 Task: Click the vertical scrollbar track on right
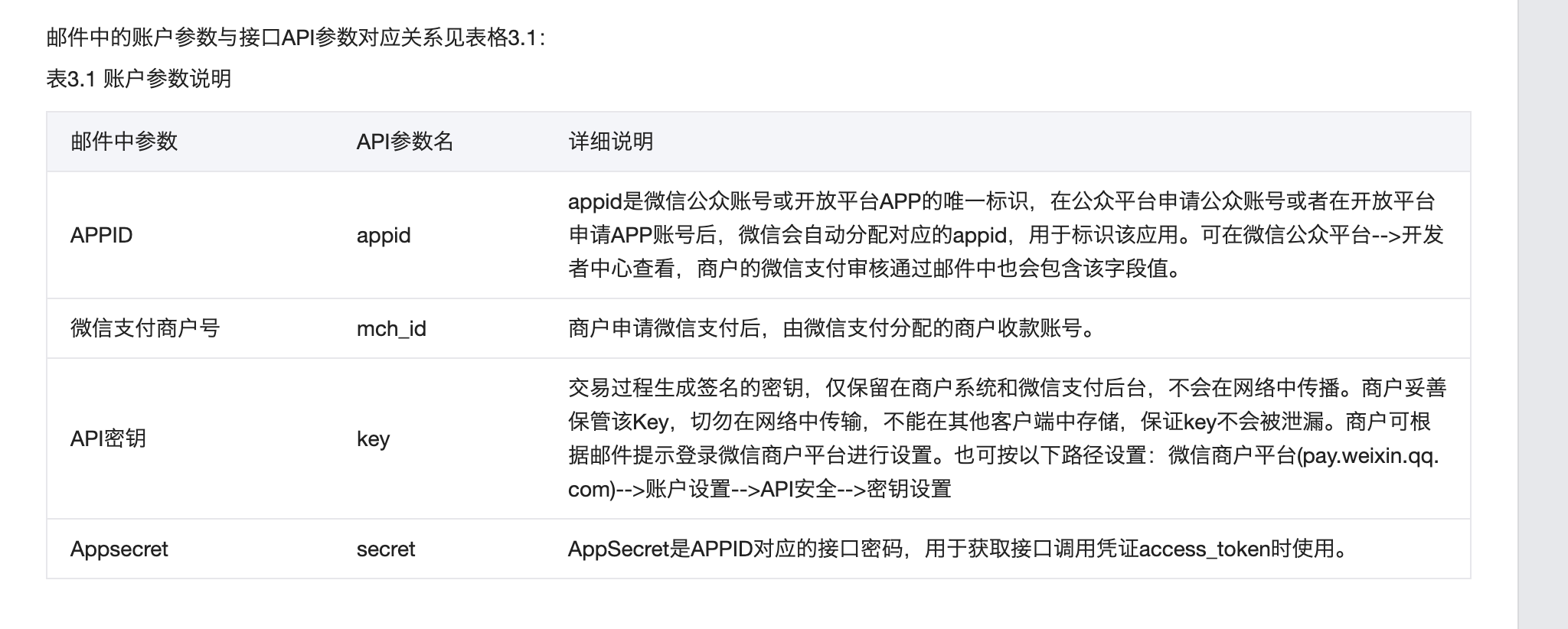pos(1542,314)
